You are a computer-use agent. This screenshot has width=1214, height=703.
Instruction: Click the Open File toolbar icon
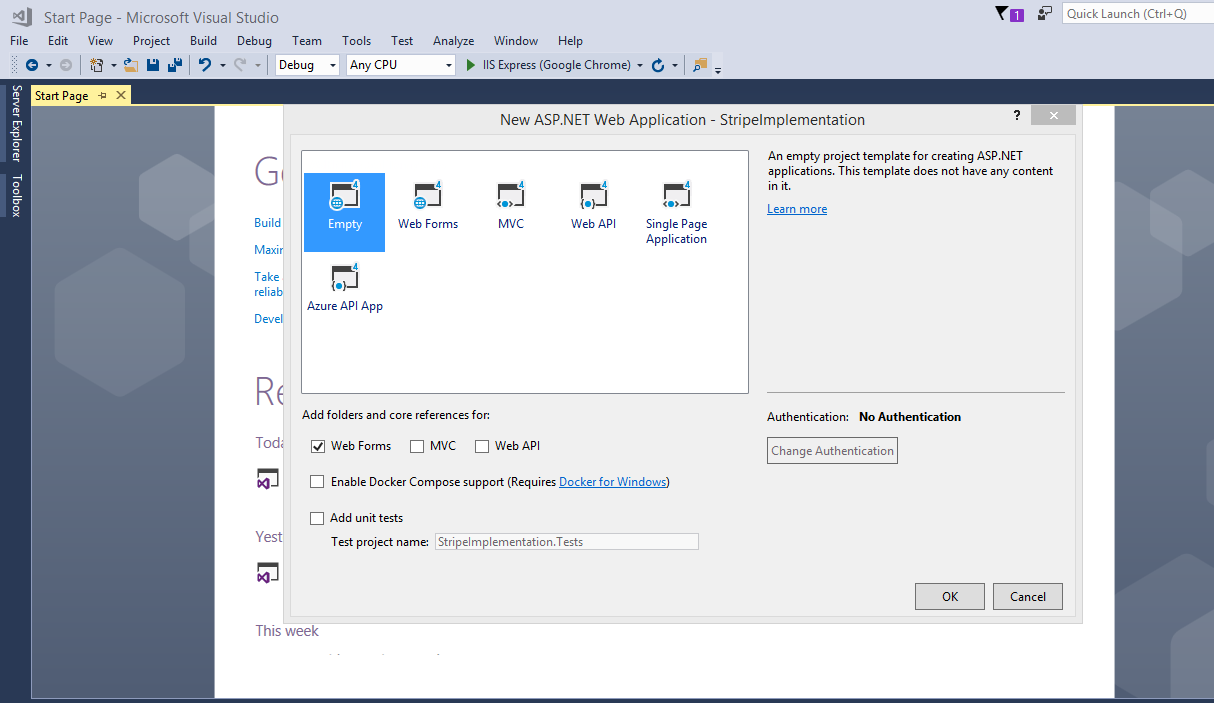(130, 65)
